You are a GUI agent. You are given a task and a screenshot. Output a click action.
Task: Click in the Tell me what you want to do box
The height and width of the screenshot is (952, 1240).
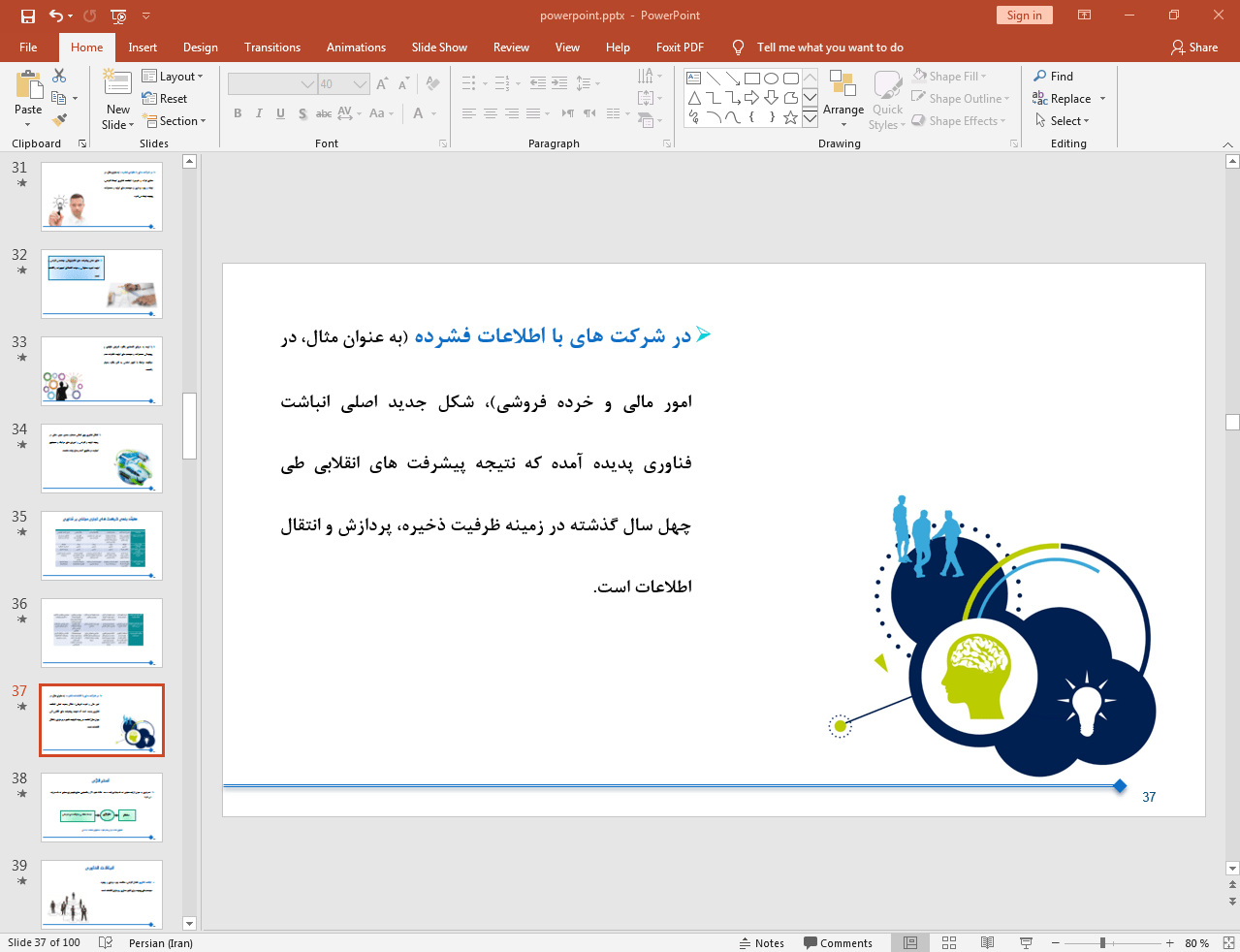(x=830, y=48)
